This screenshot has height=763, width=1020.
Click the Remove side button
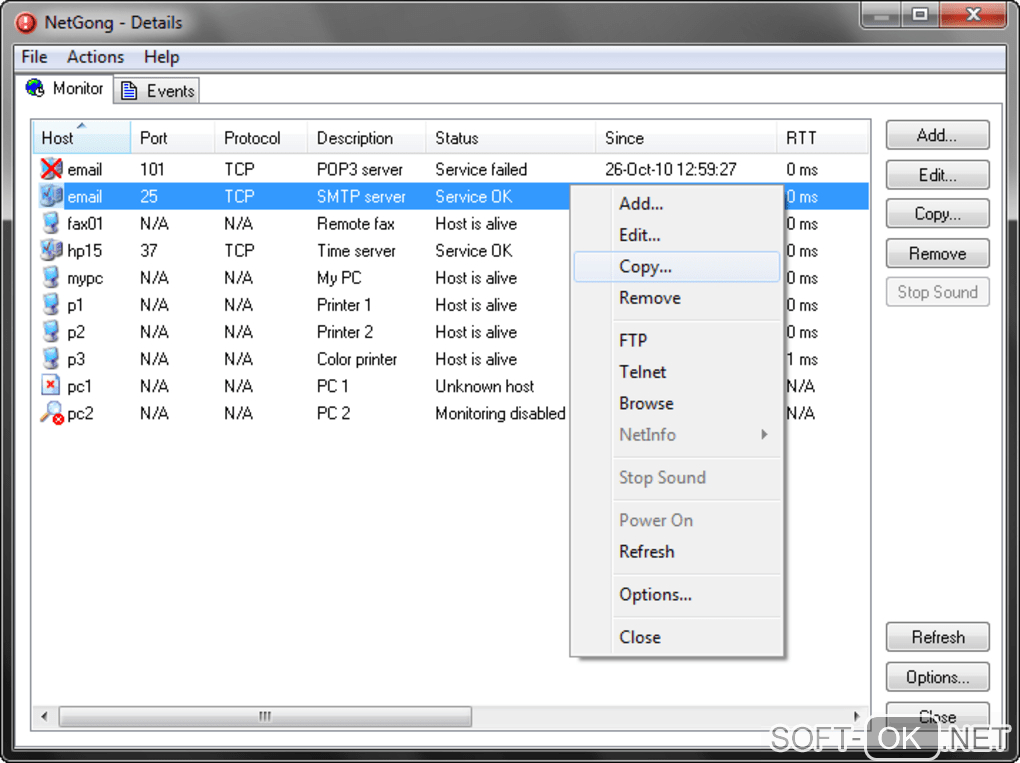(x=937, y=253)
